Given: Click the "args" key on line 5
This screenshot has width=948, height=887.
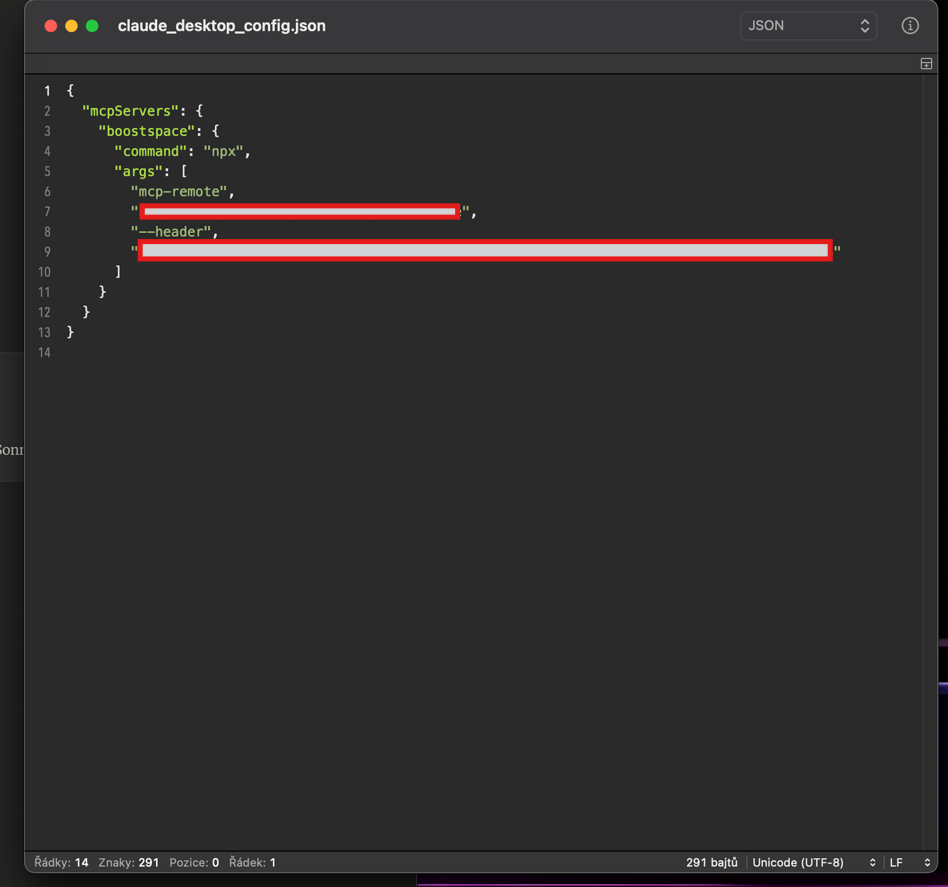Looking at the screenshot, I should point(139,172).
